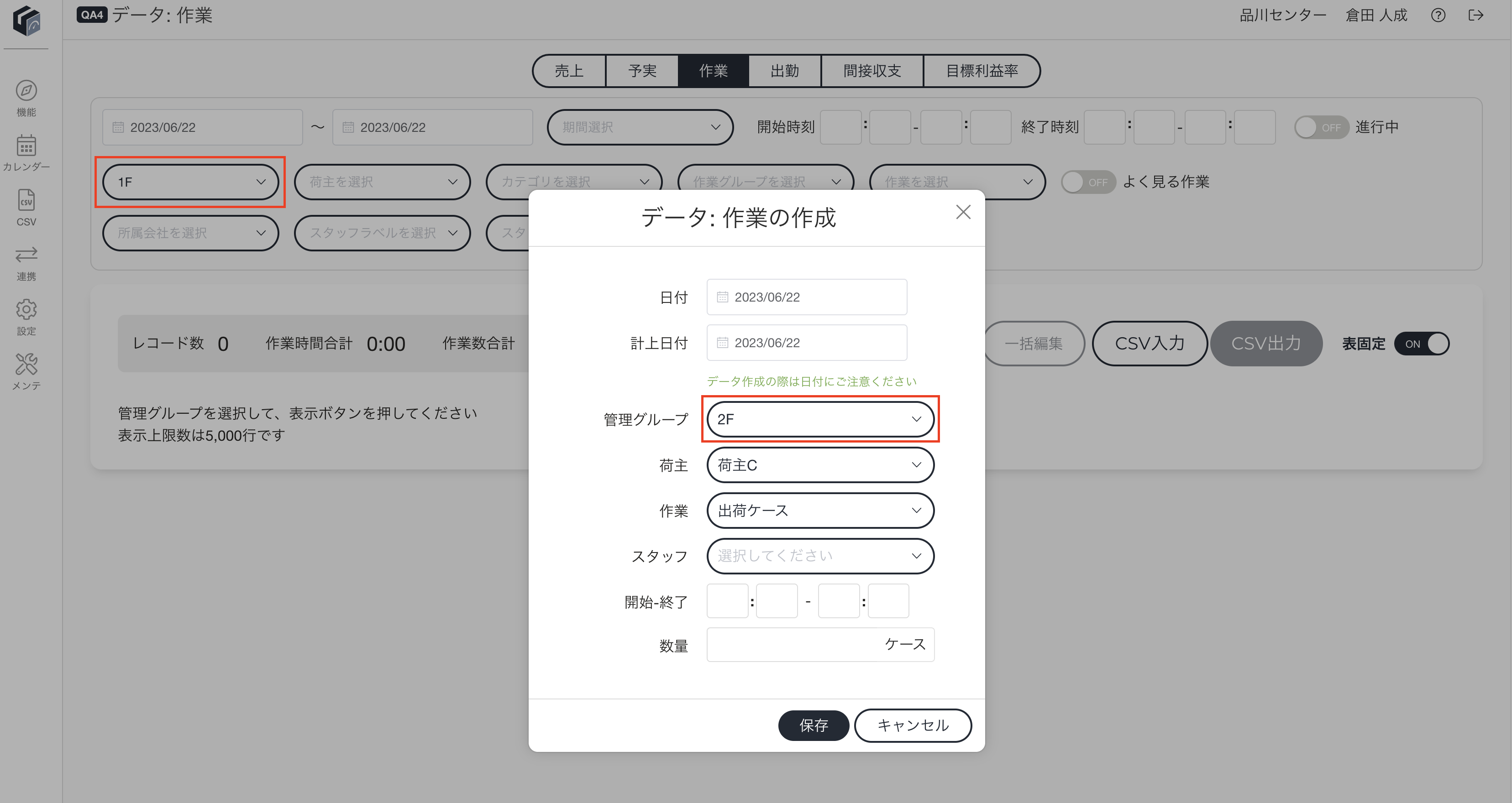Click the CSV出力 button
Screen dimensions: 1512x803
point(1266,344)
